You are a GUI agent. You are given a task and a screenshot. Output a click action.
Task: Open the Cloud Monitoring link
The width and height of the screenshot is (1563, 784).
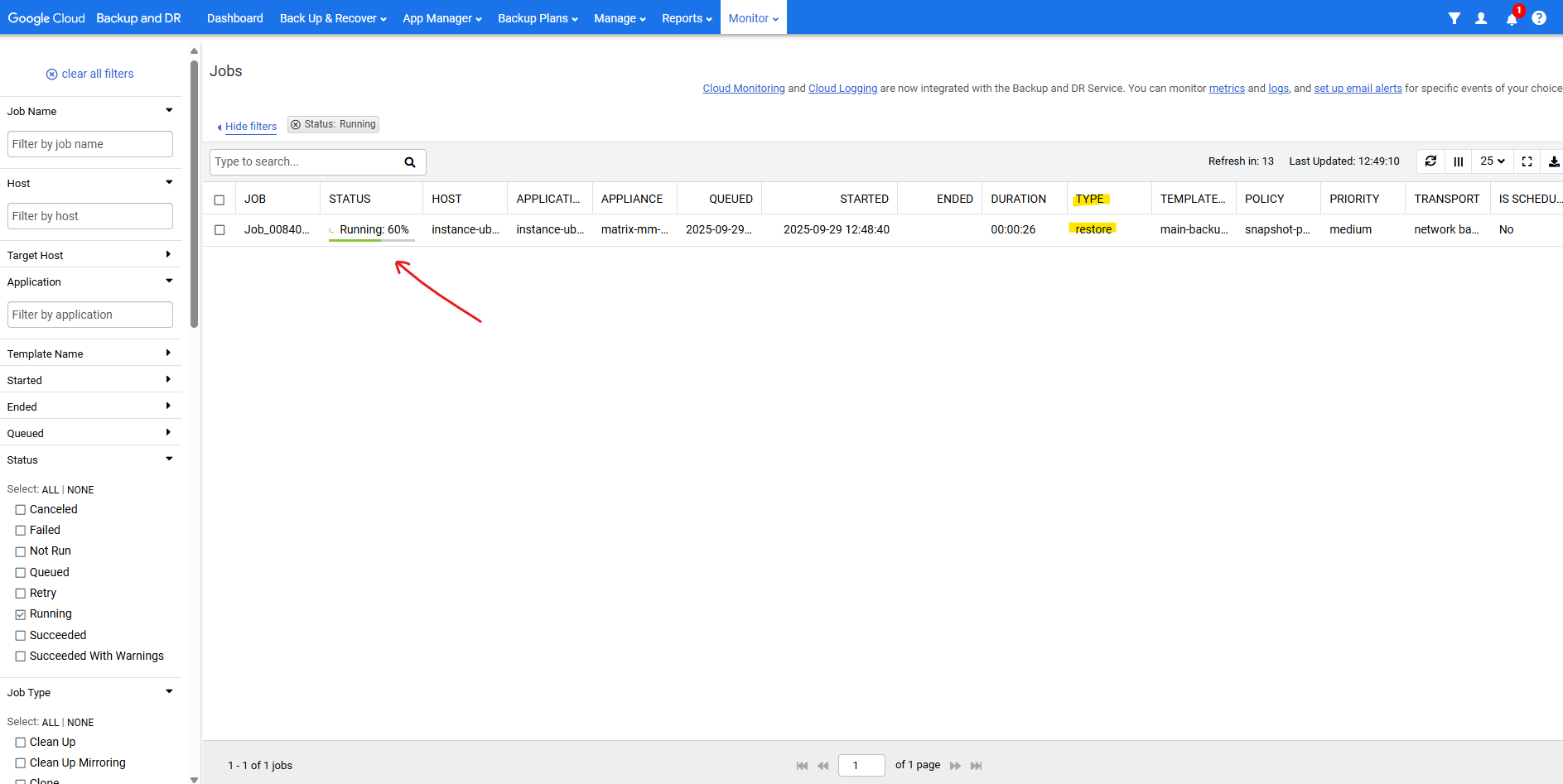coord(743,89)
